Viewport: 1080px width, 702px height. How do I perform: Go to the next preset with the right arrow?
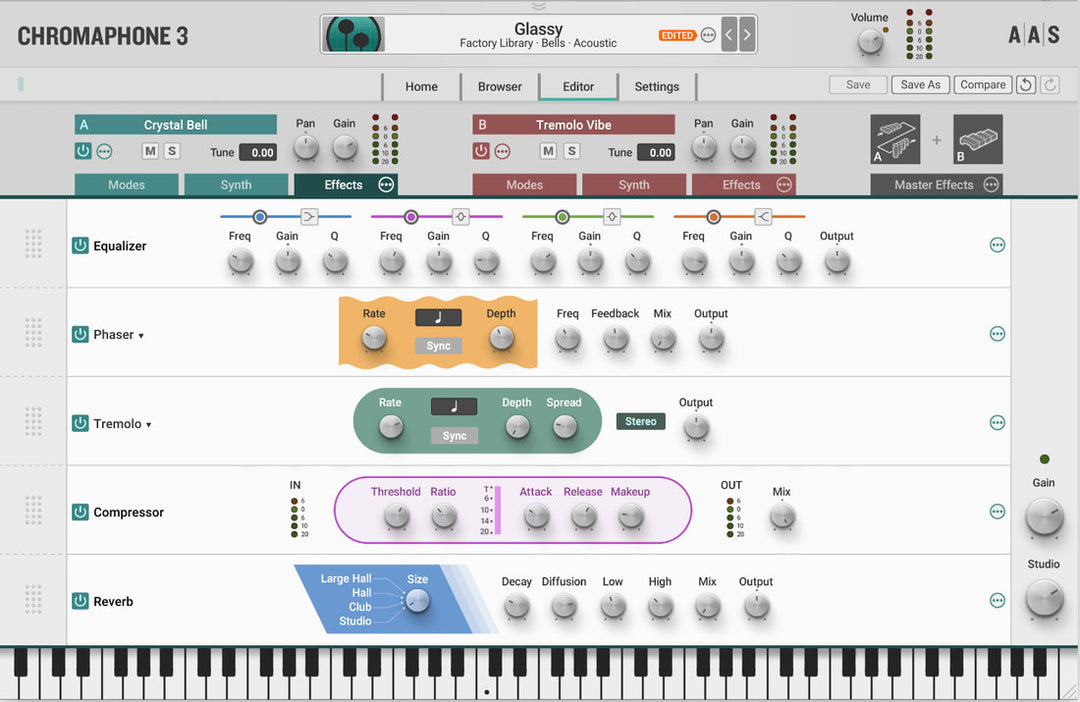[747, 34]
